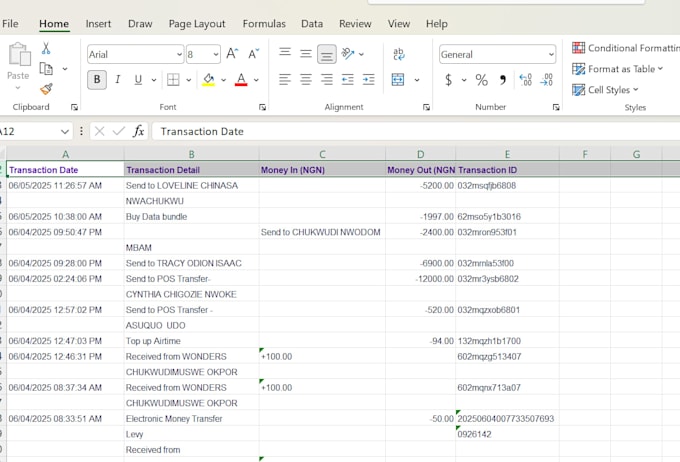The width and height of the screenshot is (680, 462).
Task: Expand Merge options arrow
Action: (x=417, y=80)
